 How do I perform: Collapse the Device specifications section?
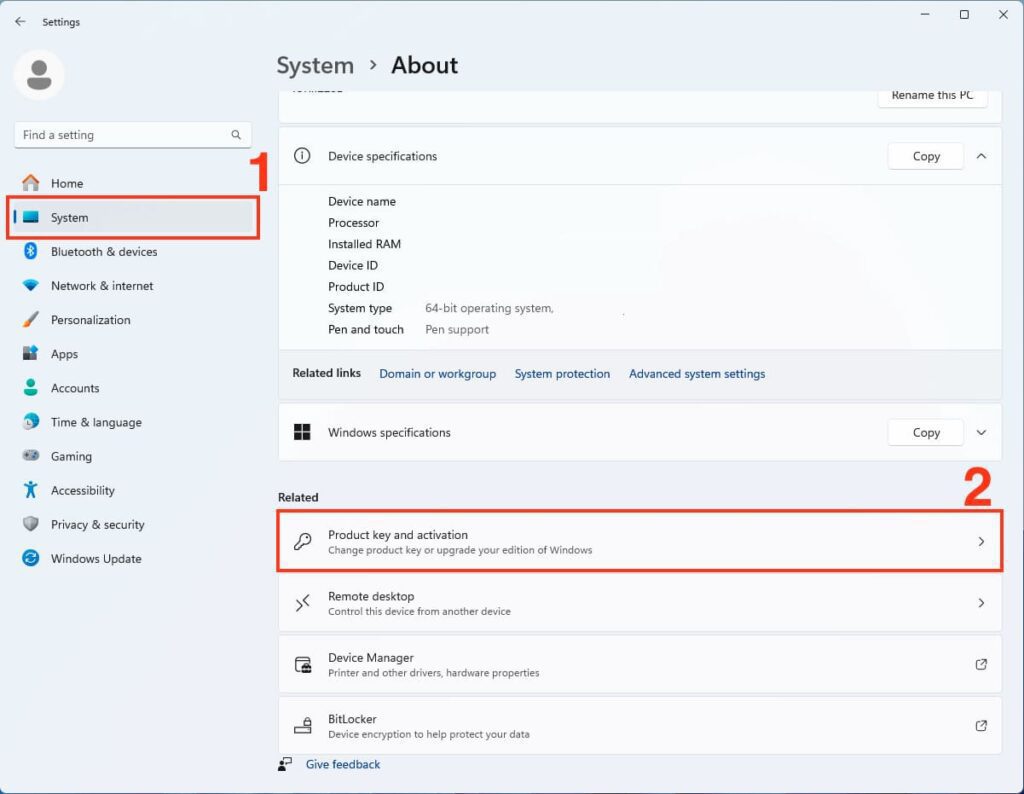(981, 156)
